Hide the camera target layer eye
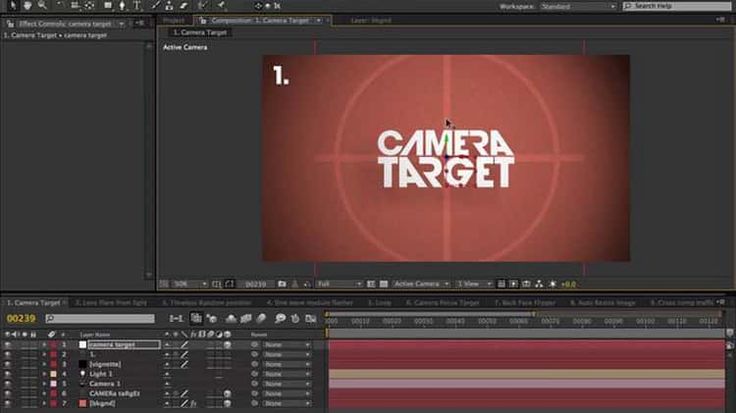 8,344
